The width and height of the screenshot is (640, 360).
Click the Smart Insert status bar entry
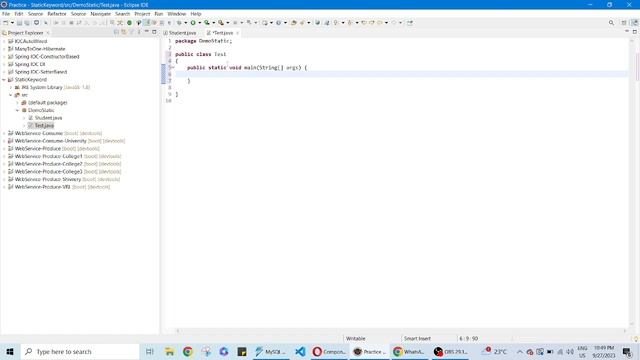point(417,338)
